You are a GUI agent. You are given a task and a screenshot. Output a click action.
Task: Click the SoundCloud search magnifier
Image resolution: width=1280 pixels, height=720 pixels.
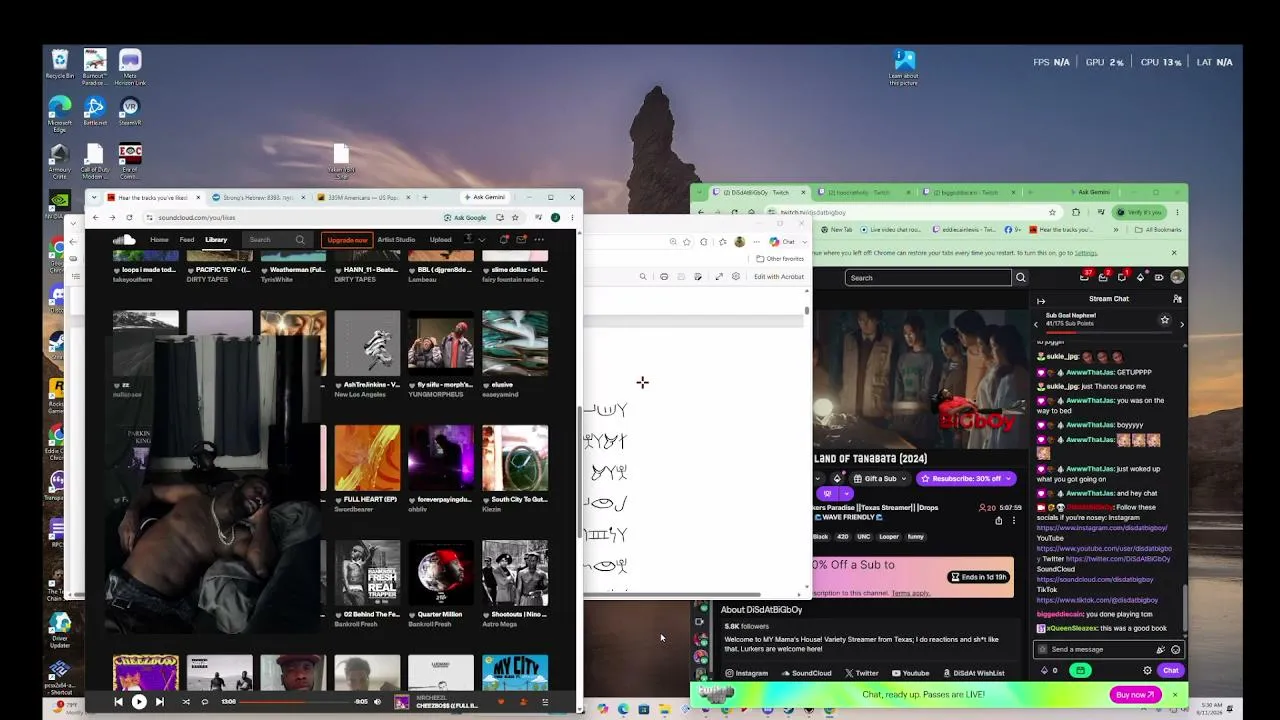300,240
